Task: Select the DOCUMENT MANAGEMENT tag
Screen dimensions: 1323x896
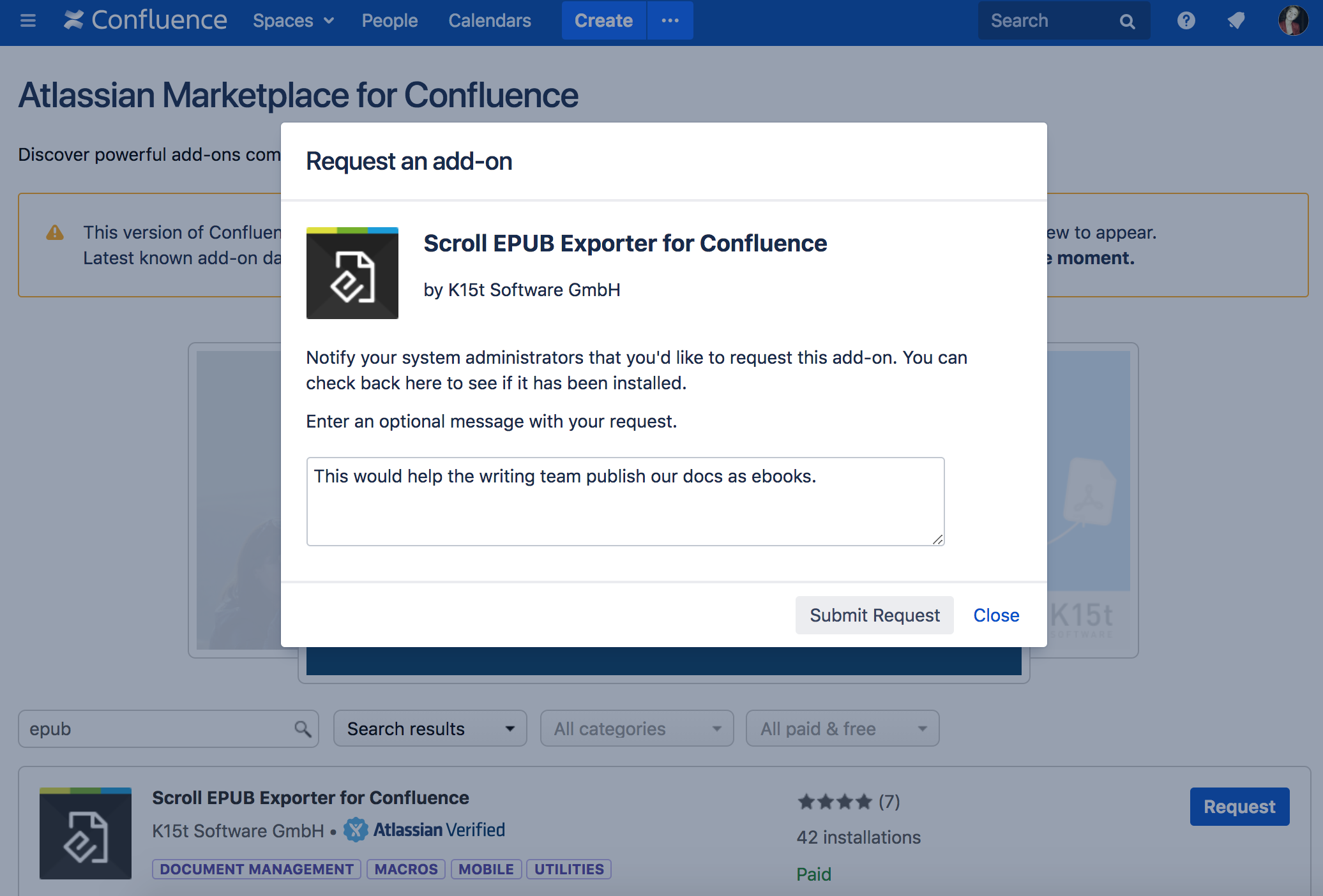Action: [257, 869]
